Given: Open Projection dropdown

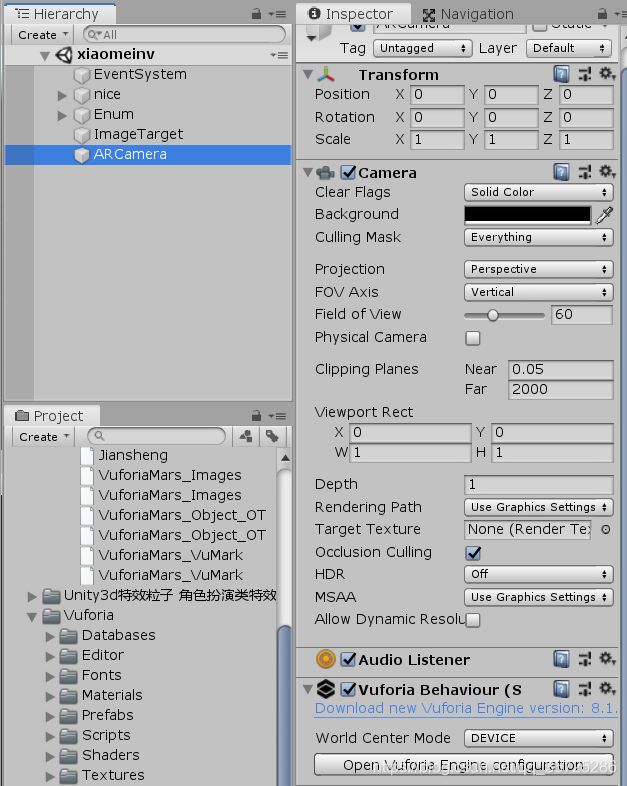Looking at the screenshot, I should coord(539,269).
